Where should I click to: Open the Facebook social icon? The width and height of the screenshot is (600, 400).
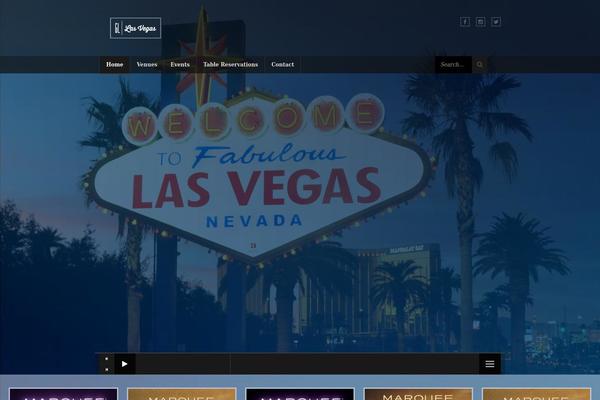coord(464,22)
